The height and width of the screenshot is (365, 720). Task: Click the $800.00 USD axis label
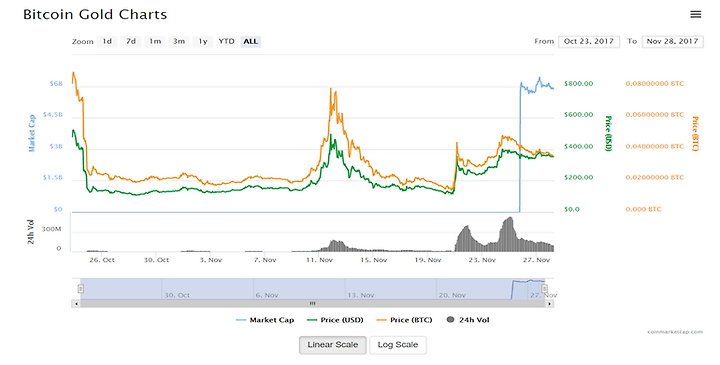[579, 84]
